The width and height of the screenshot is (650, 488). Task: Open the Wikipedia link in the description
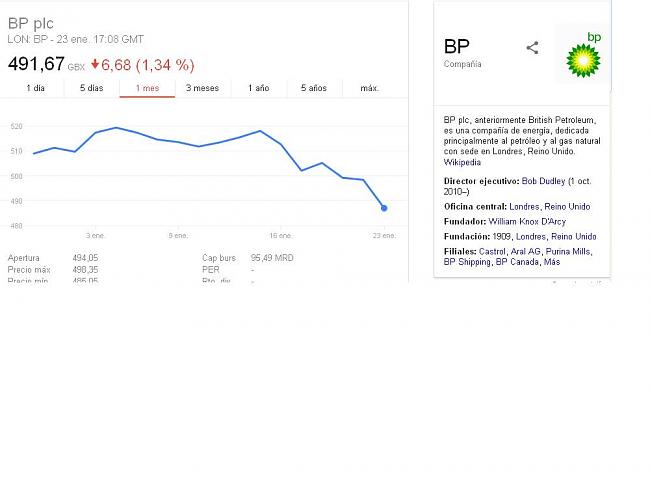point(462,162)
